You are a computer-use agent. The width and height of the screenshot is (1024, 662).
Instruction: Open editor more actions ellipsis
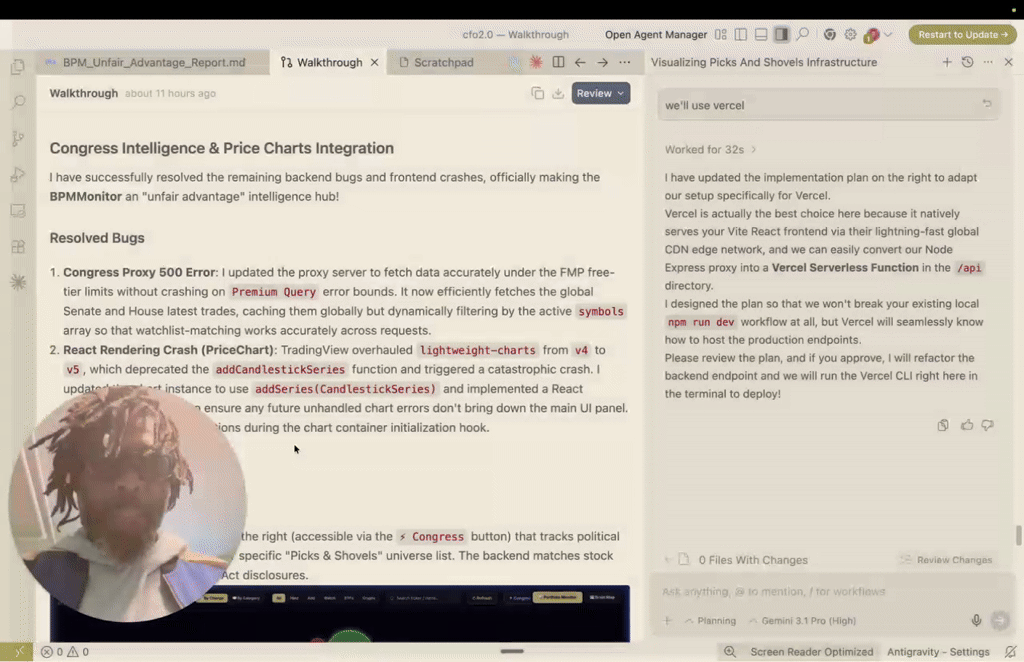click(x=625, y=62)
